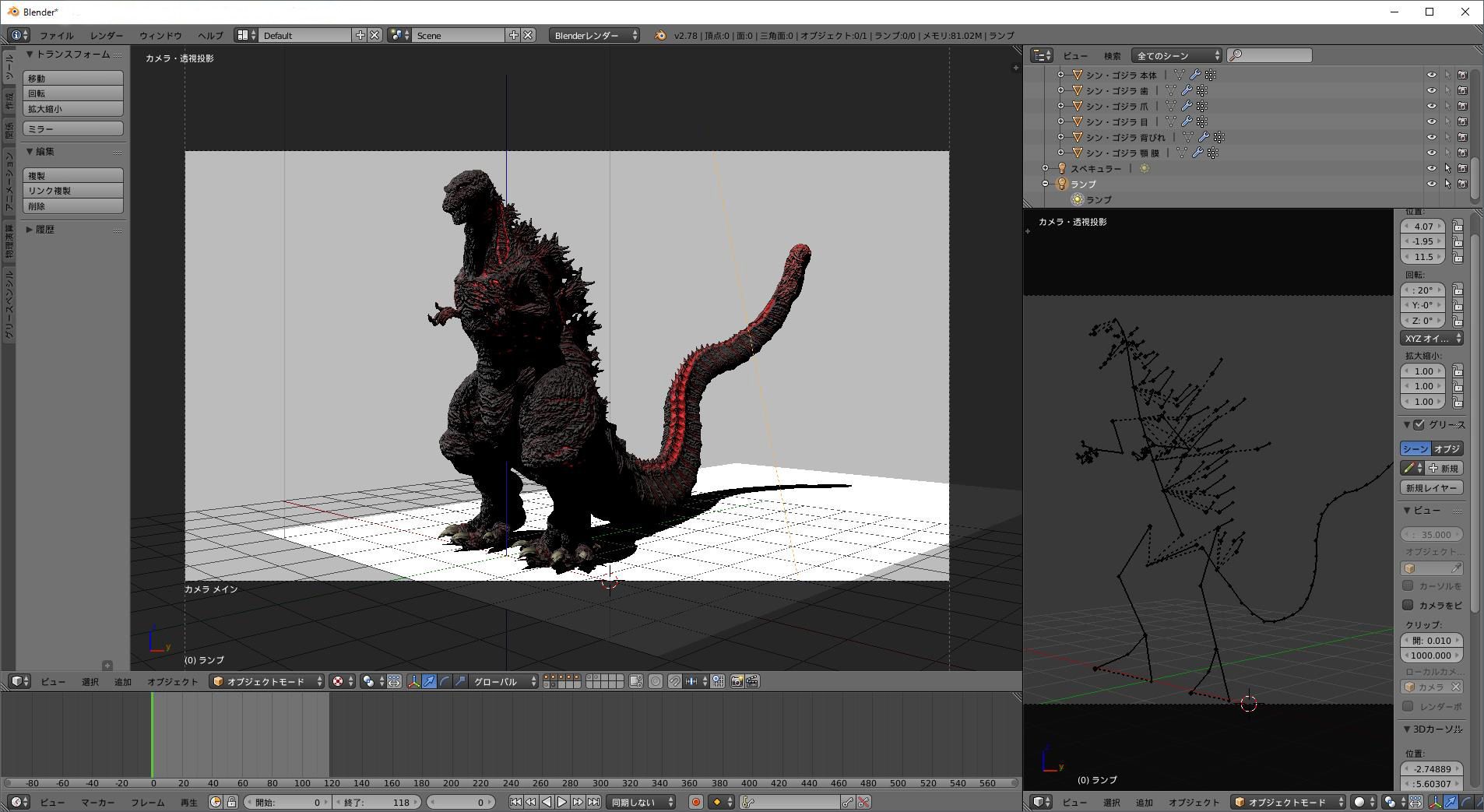Click the delete keyframe crossed-key icon
Screen dimensions: 1484x812
(863, 803)
